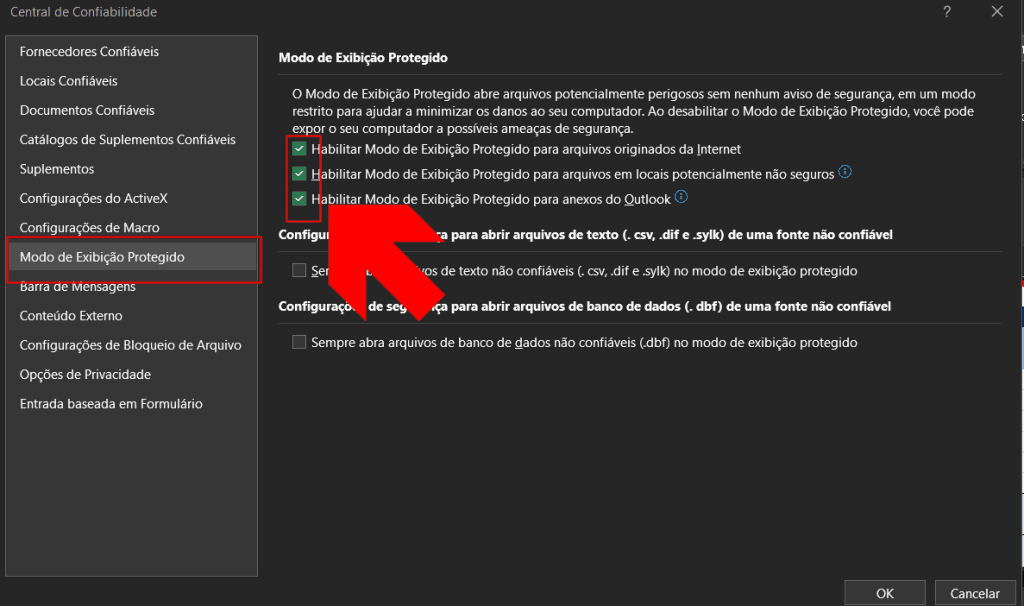Click the help question mark icon
Image resolution: width=1024 pixels, height=606 pixels.
(x=947, y=12)
